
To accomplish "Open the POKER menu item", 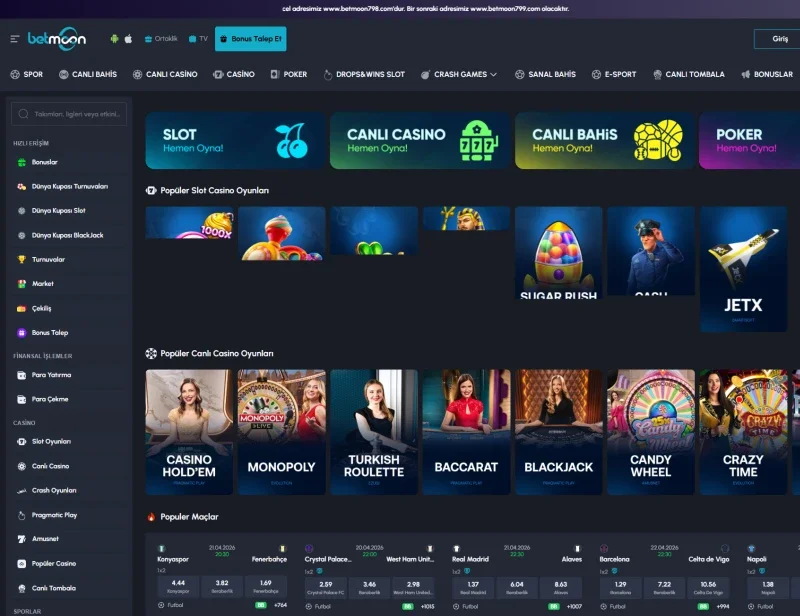I will click(289, 75).
